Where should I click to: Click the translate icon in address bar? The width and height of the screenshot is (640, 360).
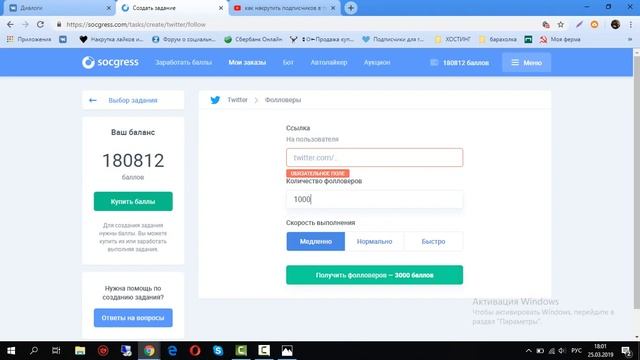tap(546, 24)
